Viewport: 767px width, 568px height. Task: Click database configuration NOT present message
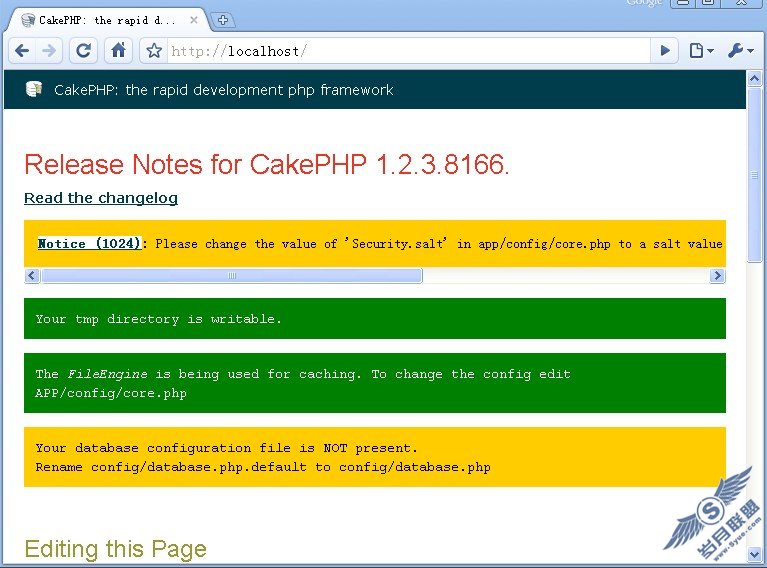point(226,448)
